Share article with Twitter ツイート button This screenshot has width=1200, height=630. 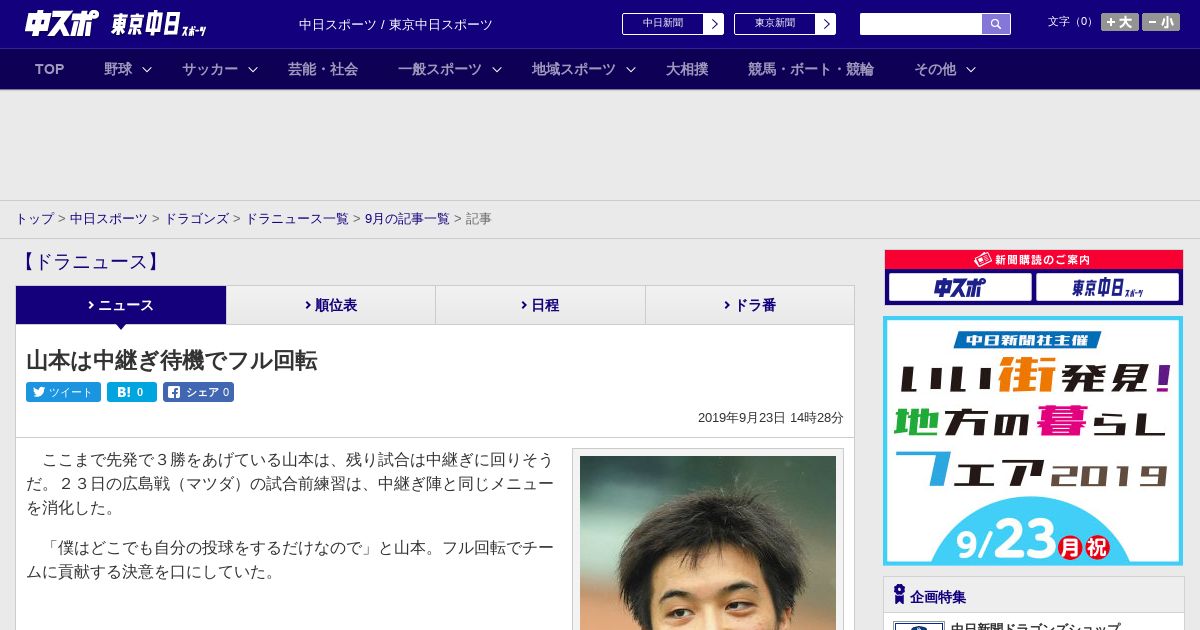(63, 392)
